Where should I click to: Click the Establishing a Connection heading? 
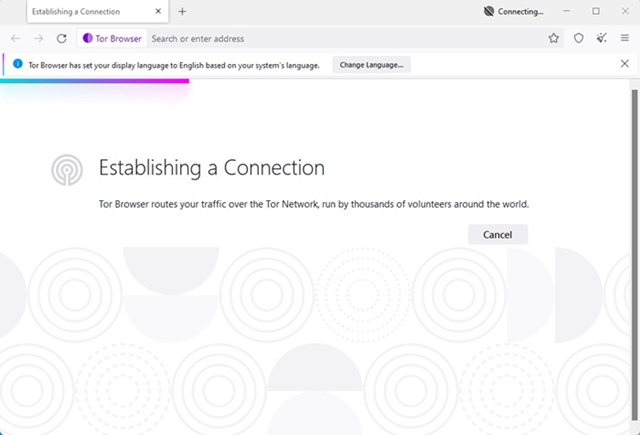coord(212,168)
